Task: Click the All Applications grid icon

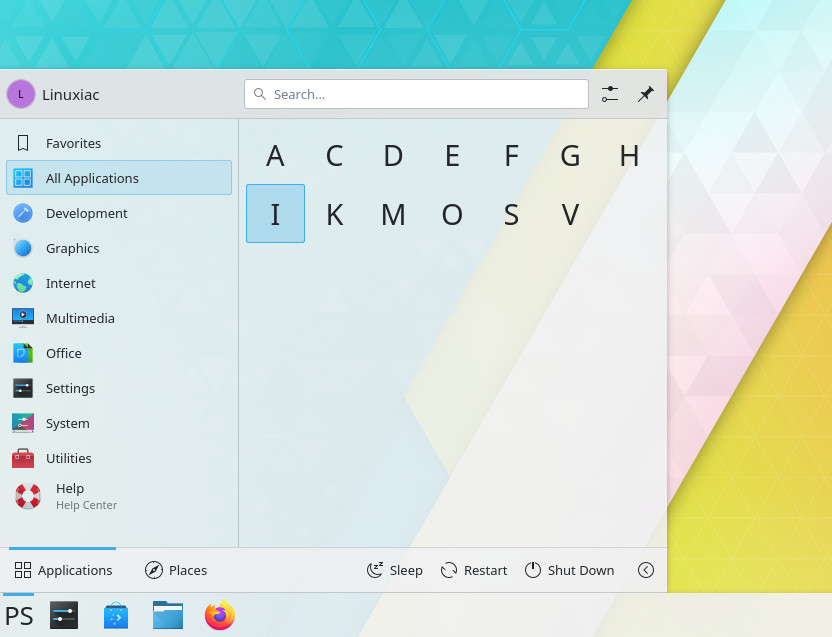Action: pos(23,178)
